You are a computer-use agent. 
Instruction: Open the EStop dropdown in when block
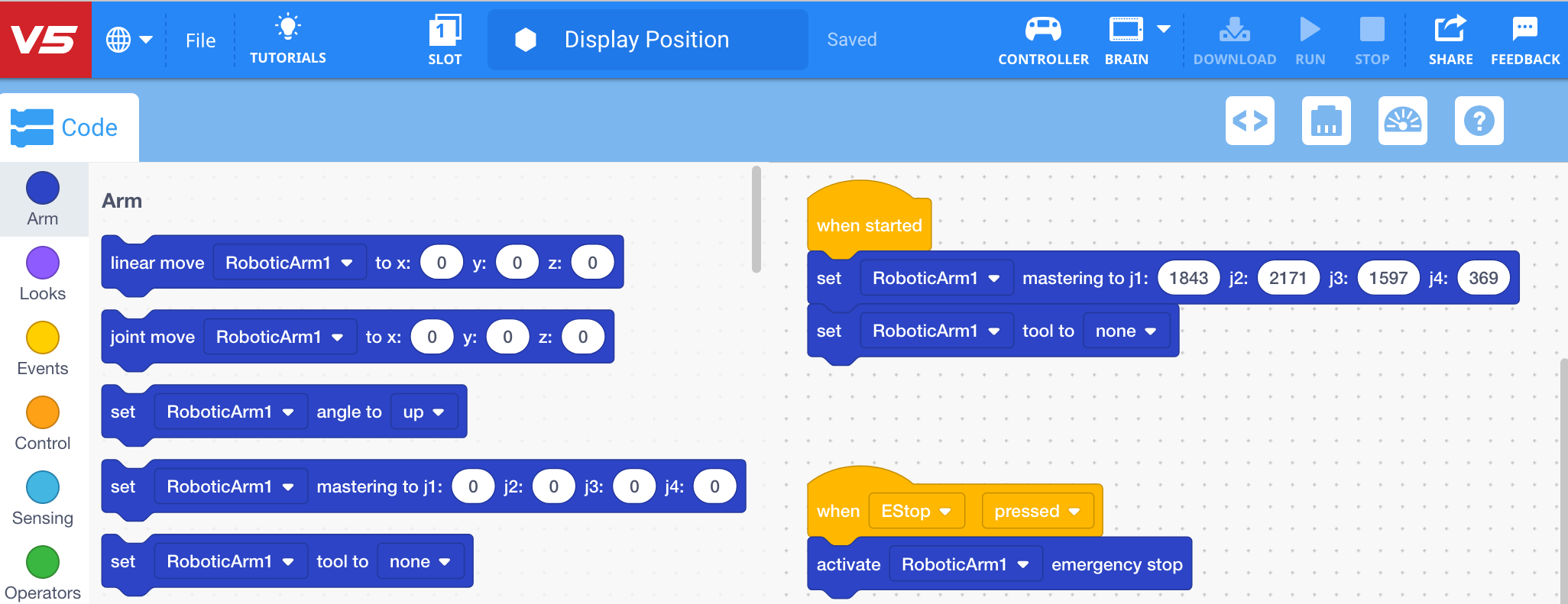(915, 511)
